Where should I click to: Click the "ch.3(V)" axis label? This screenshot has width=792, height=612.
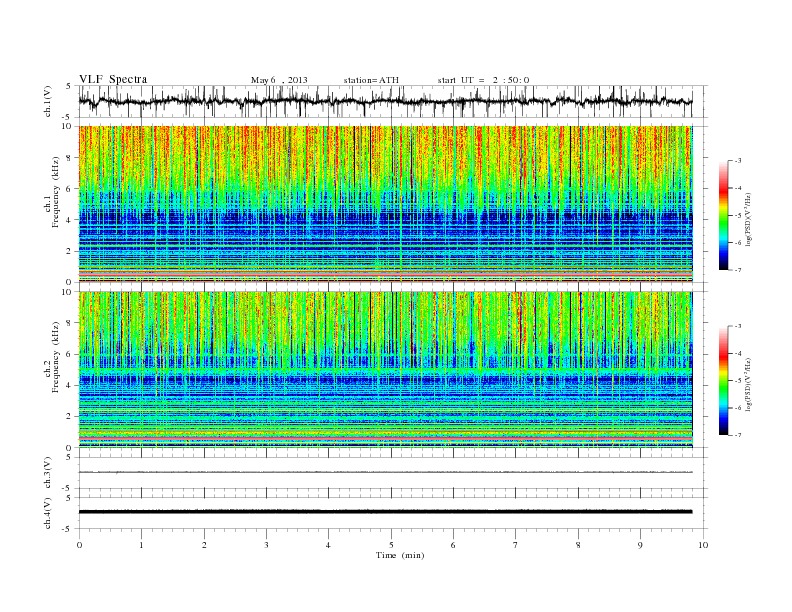point(48,473)
